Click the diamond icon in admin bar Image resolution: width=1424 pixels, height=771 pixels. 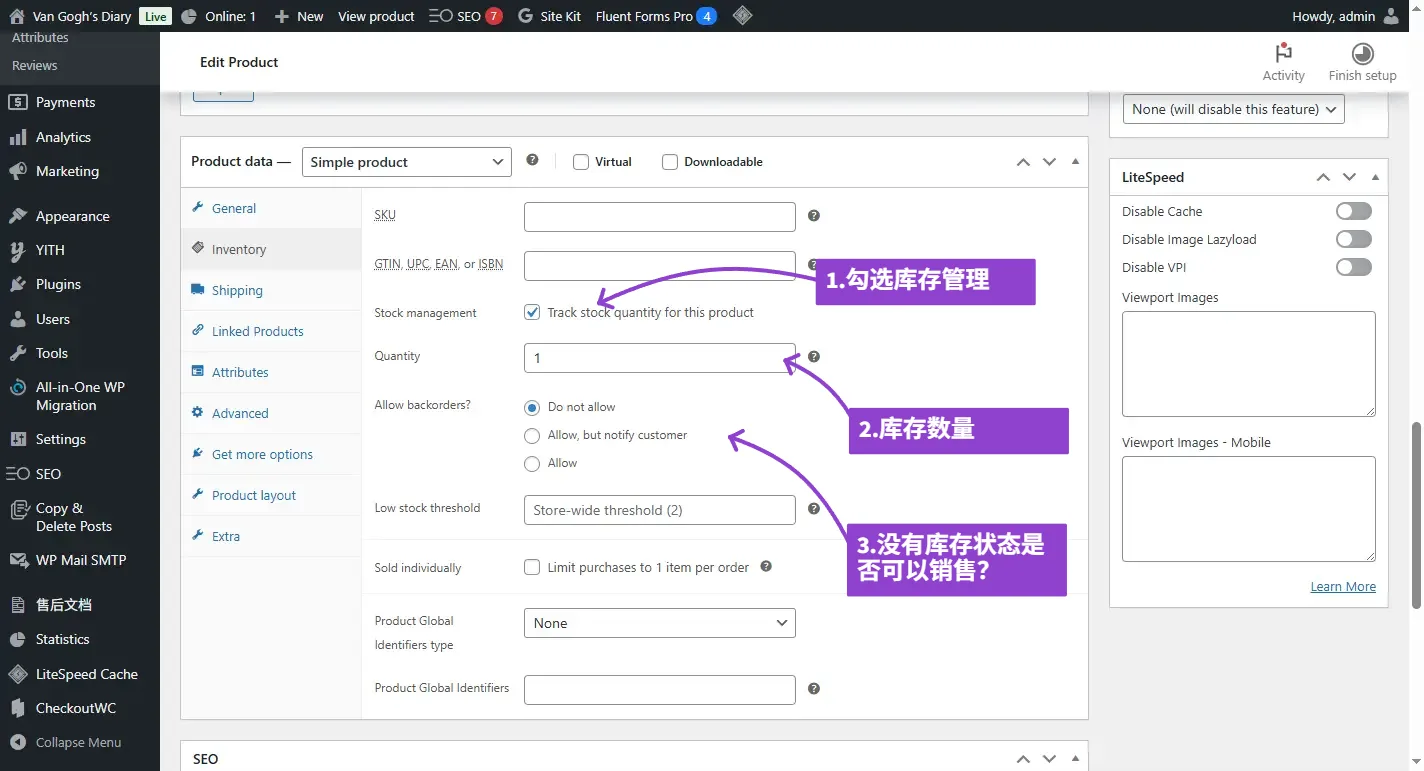(742, 16)
